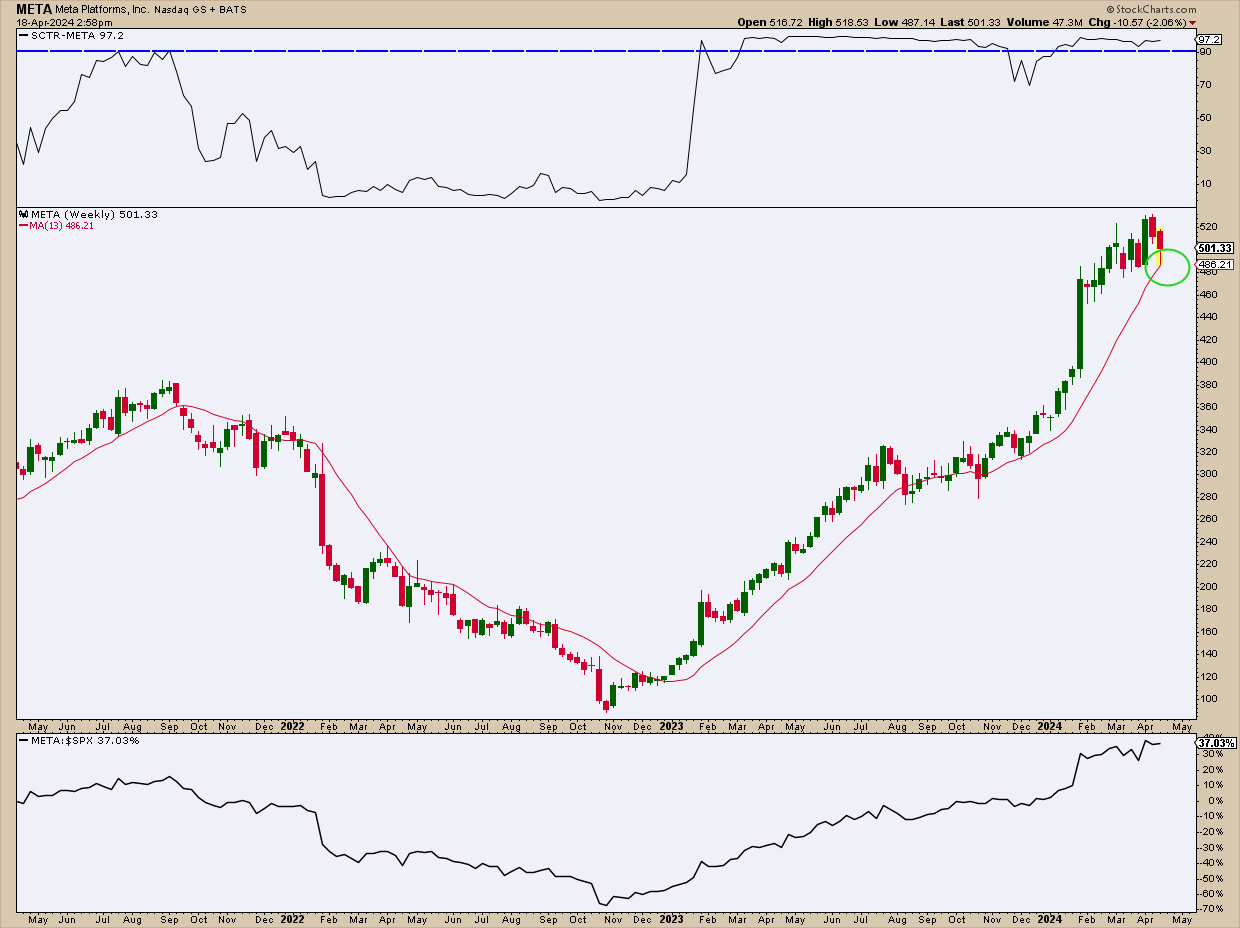Image resolution: width=1240 pixels, height=928 pixels.
Task: Click the 37.03% tag on relative strength axis
Action: 1216,743
